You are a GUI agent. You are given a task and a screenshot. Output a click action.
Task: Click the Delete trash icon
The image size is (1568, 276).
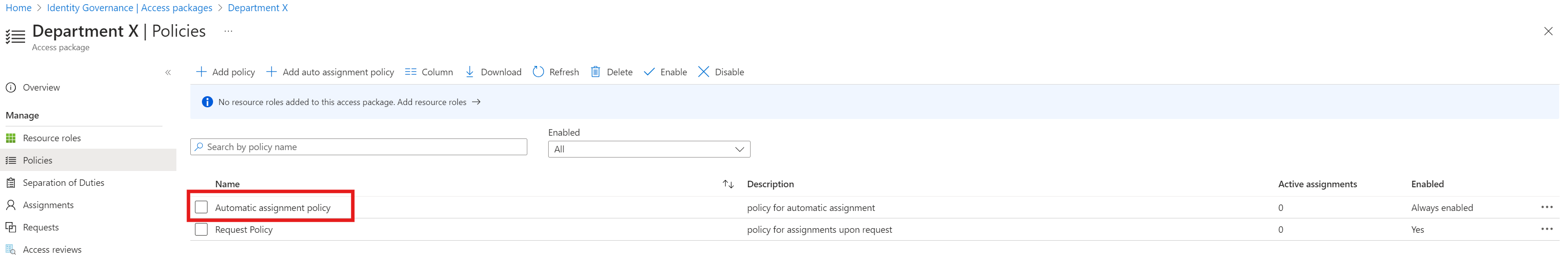click(595, 72)
